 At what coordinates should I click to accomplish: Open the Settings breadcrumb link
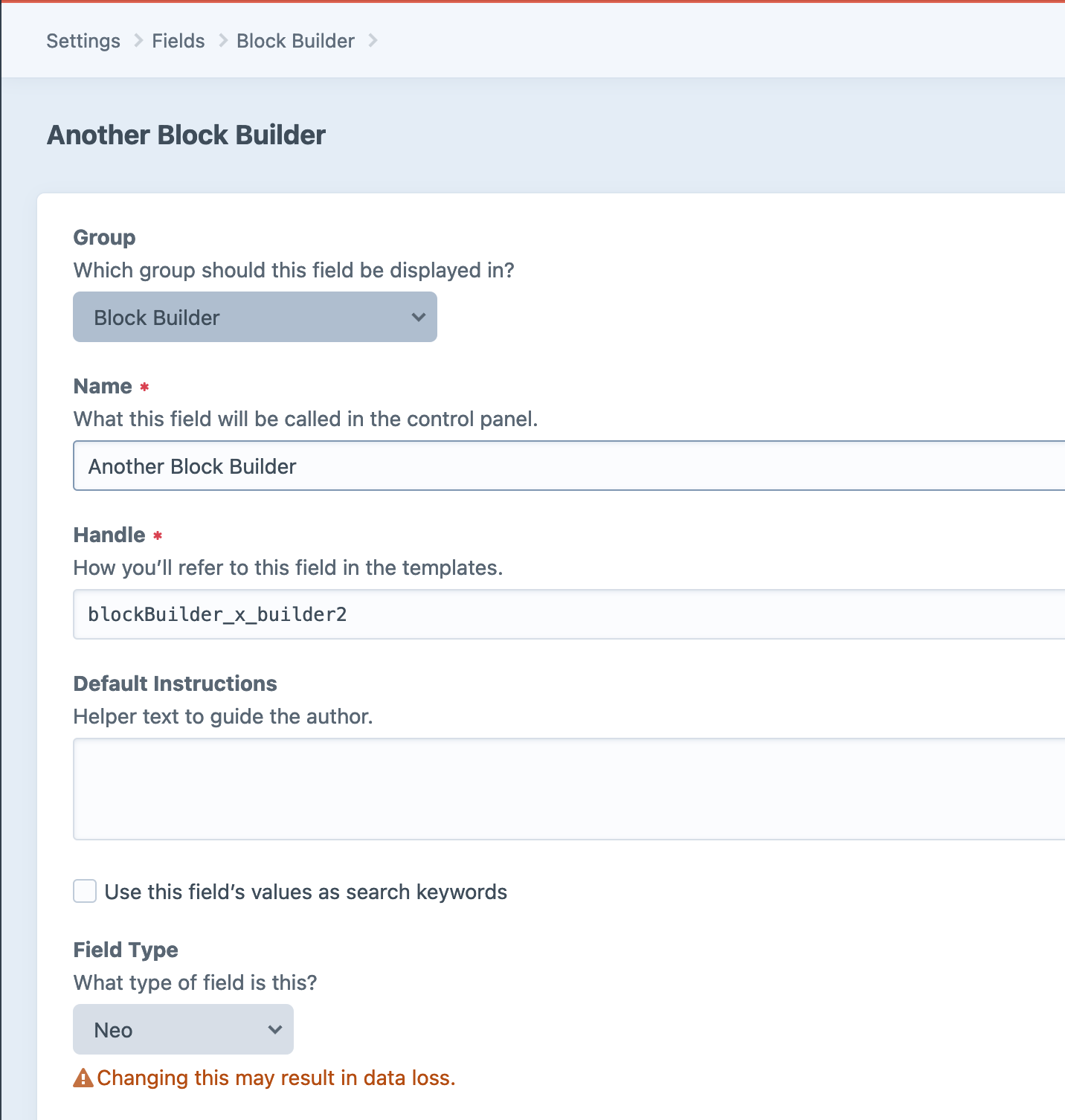83,41
